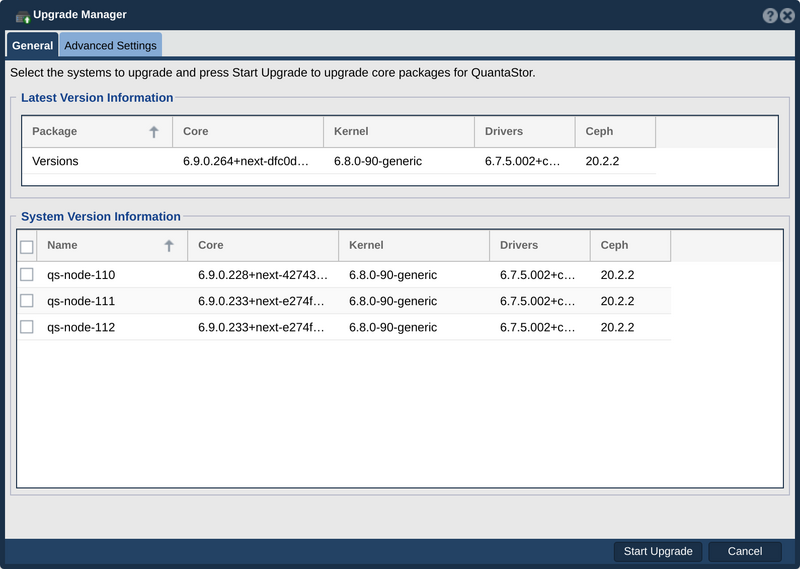Sort by Name column arrow
Screen dimensions: 800x569
[x=169, y=245]
